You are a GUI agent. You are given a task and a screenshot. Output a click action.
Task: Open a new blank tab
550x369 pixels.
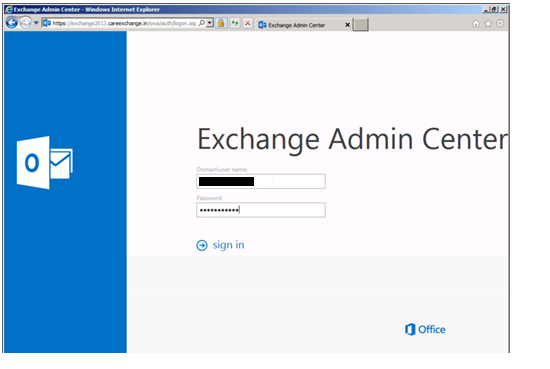[x=361, y=25]
